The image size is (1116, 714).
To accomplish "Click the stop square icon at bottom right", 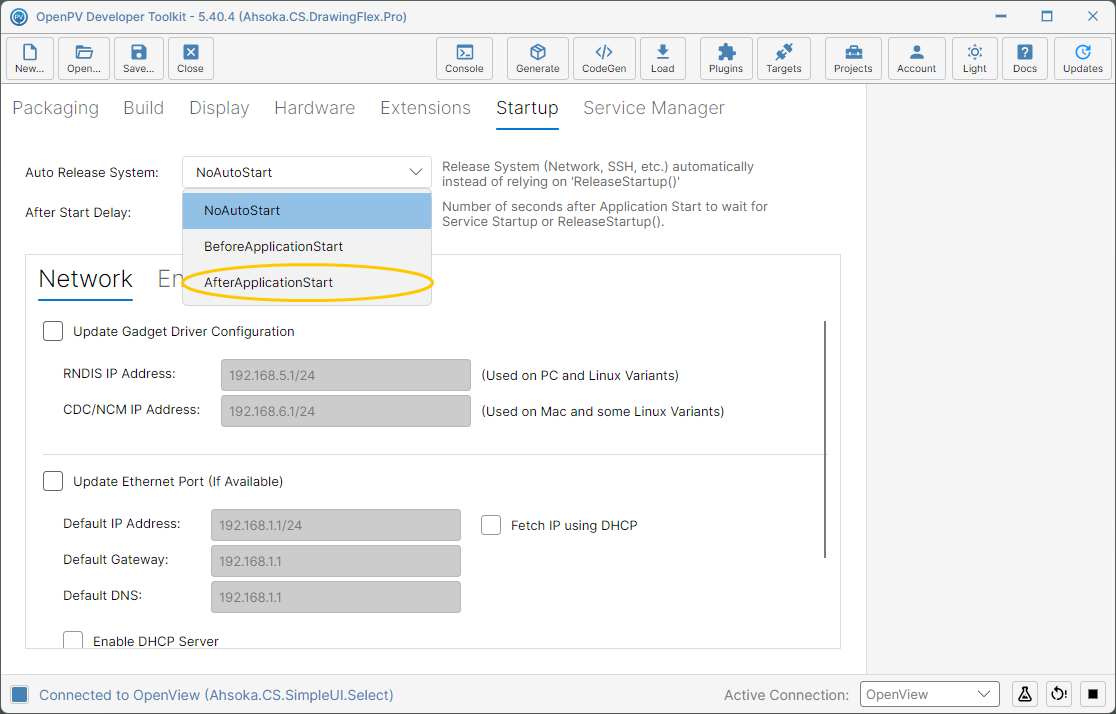I will [1093, 693].
